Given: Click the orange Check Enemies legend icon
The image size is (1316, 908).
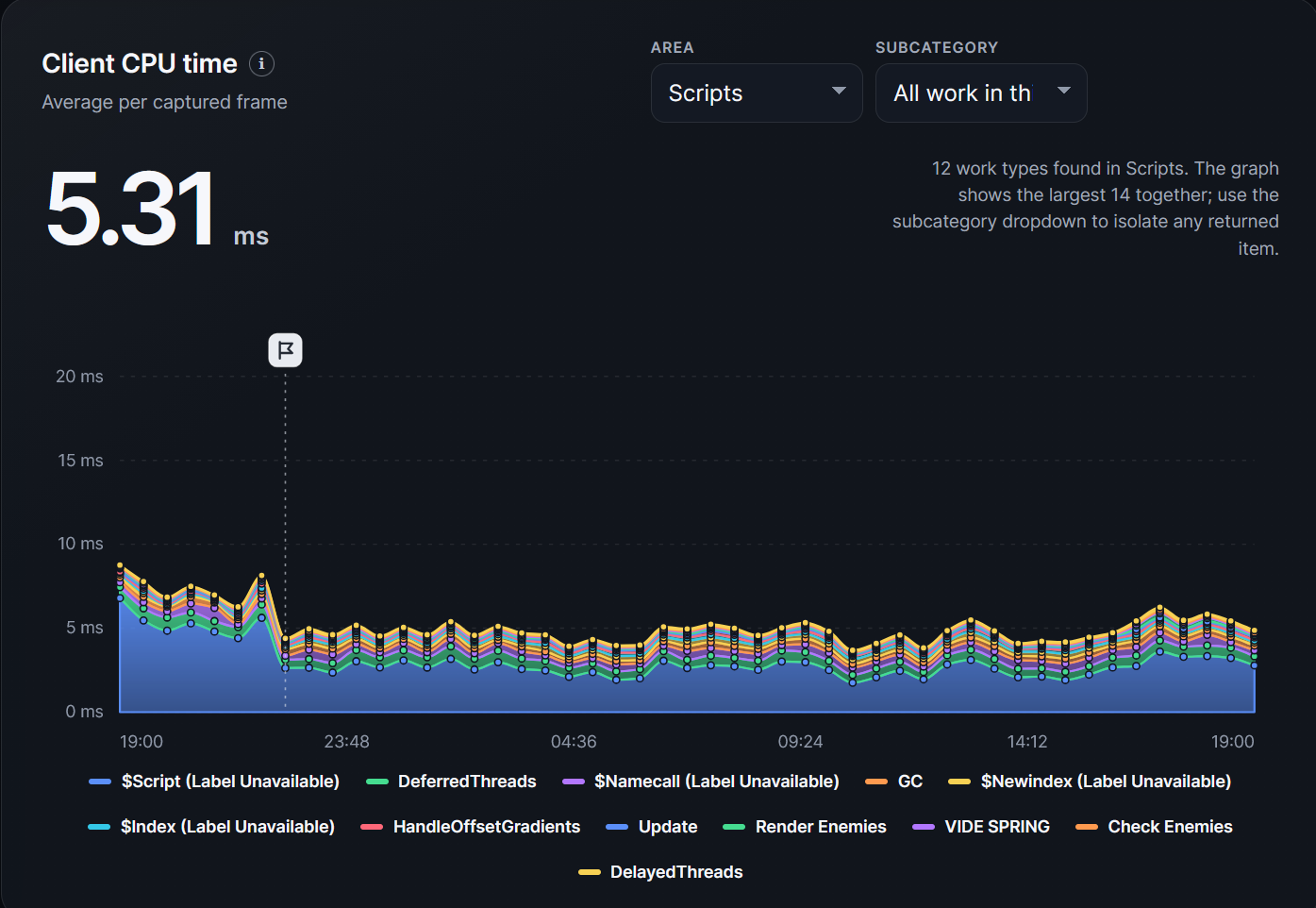Looking at the screenshot, I should pyautogui.click(x=1087, y=827).
